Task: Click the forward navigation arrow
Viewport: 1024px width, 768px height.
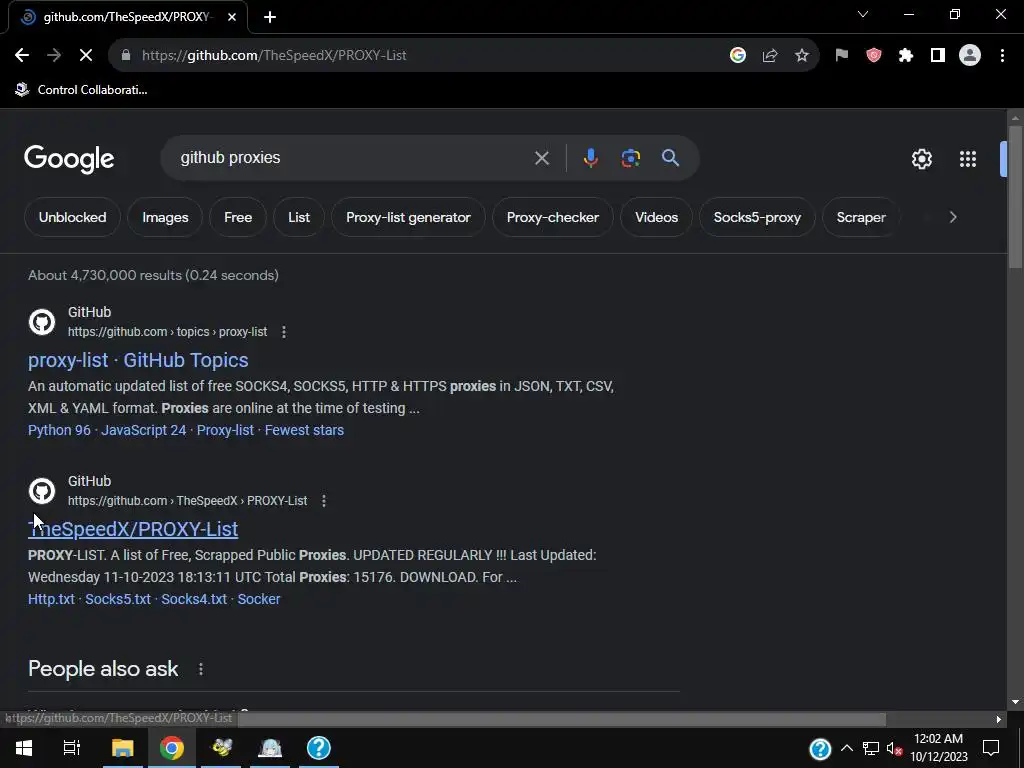Action: tap(54, 56)
